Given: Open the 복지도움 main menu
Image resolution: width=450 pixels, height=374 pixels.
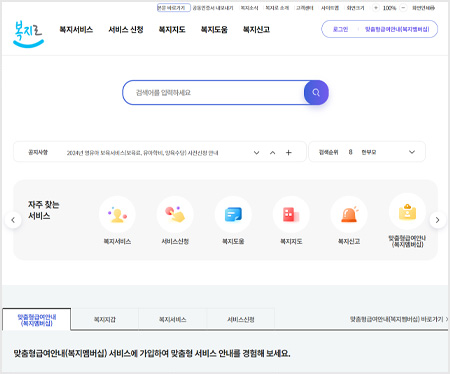Looking at the screenshot, I should point(214,29).
